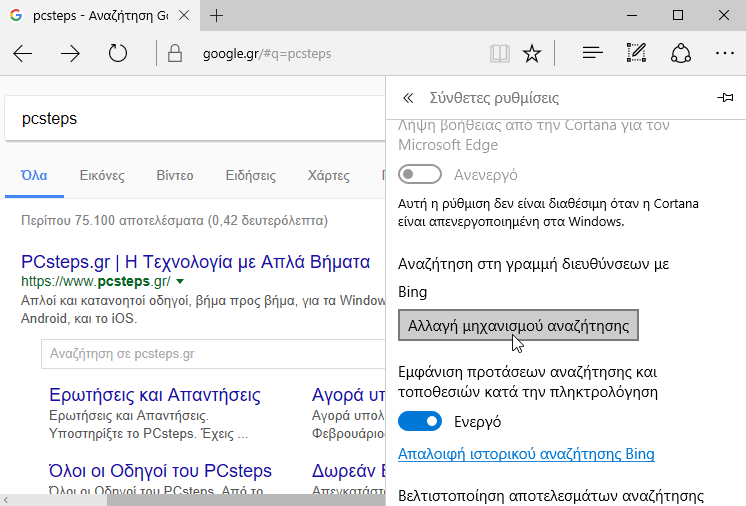Switch to the Εικόνες tab

pos(102,176)
